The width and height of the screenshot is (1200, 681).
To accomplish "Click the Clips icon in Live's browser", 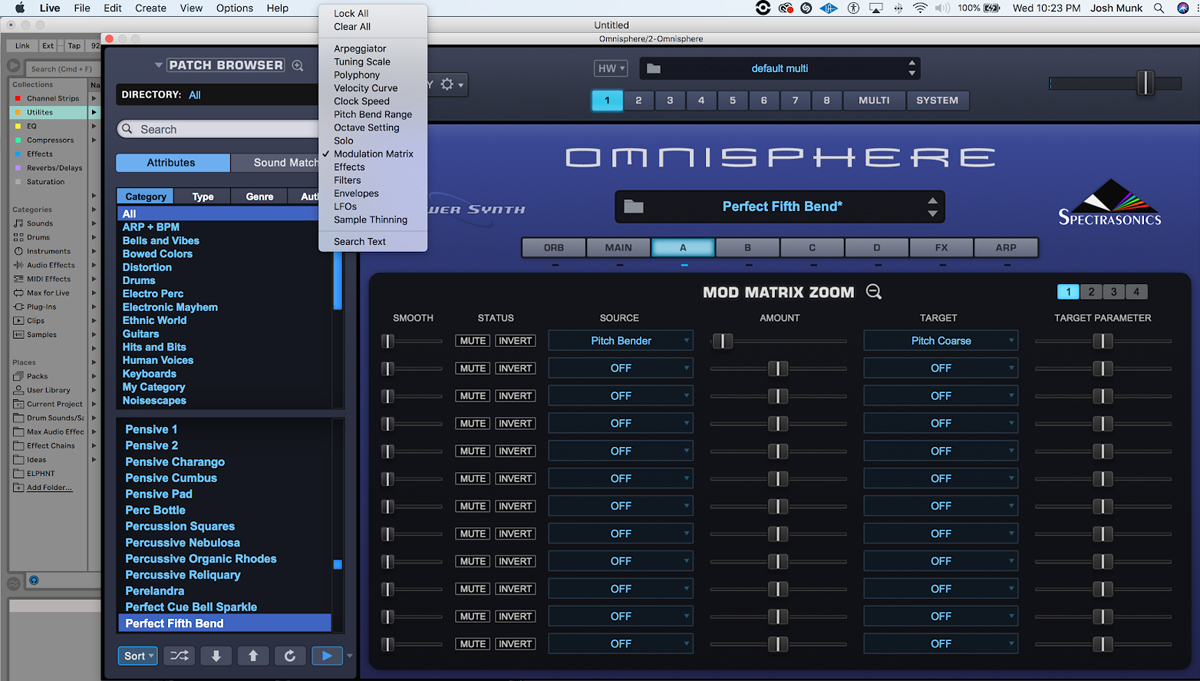I will [x=19, y=321].
